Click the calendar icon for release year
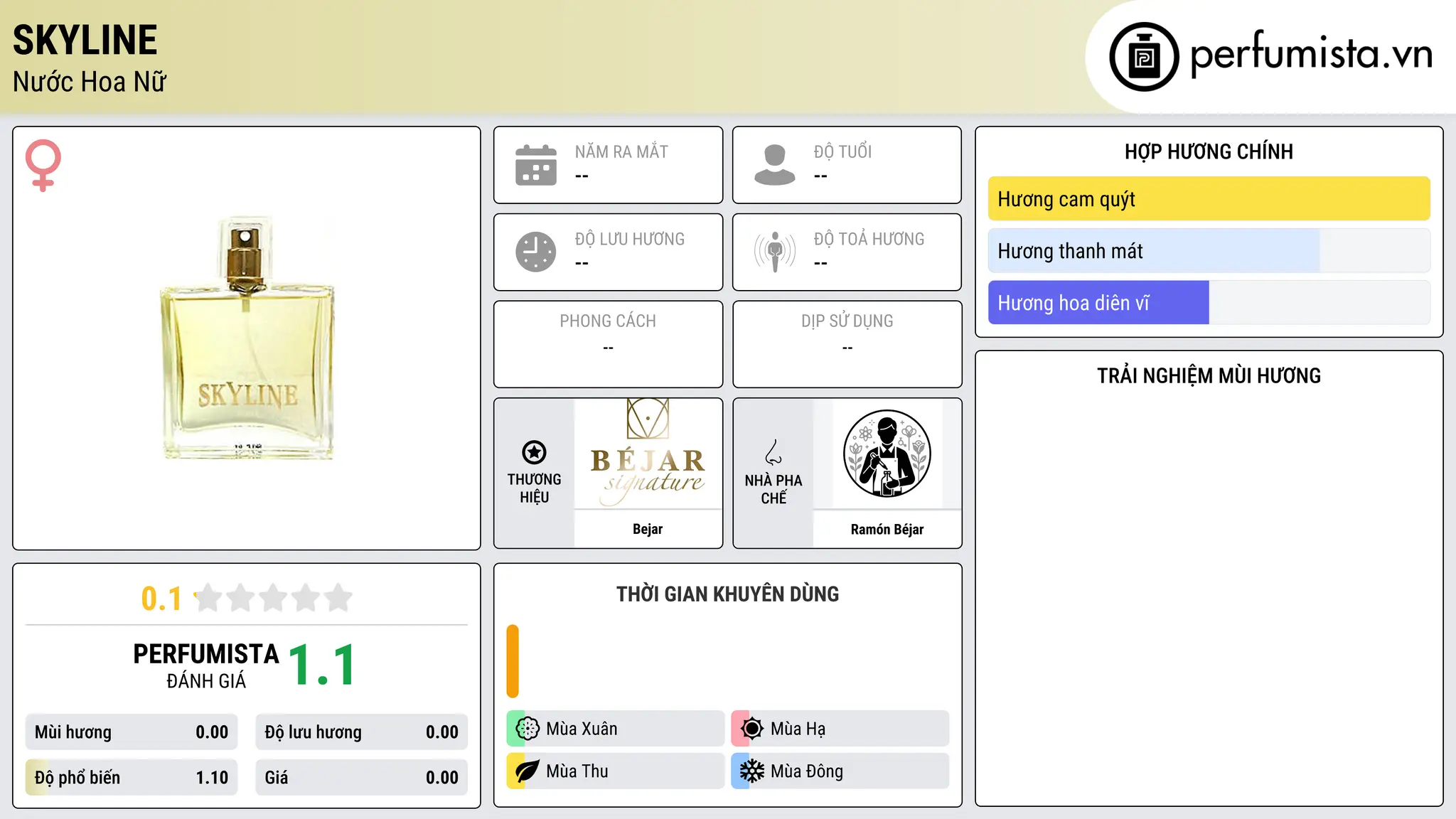This screenshot has width=1456, height=819. (536, 165)
